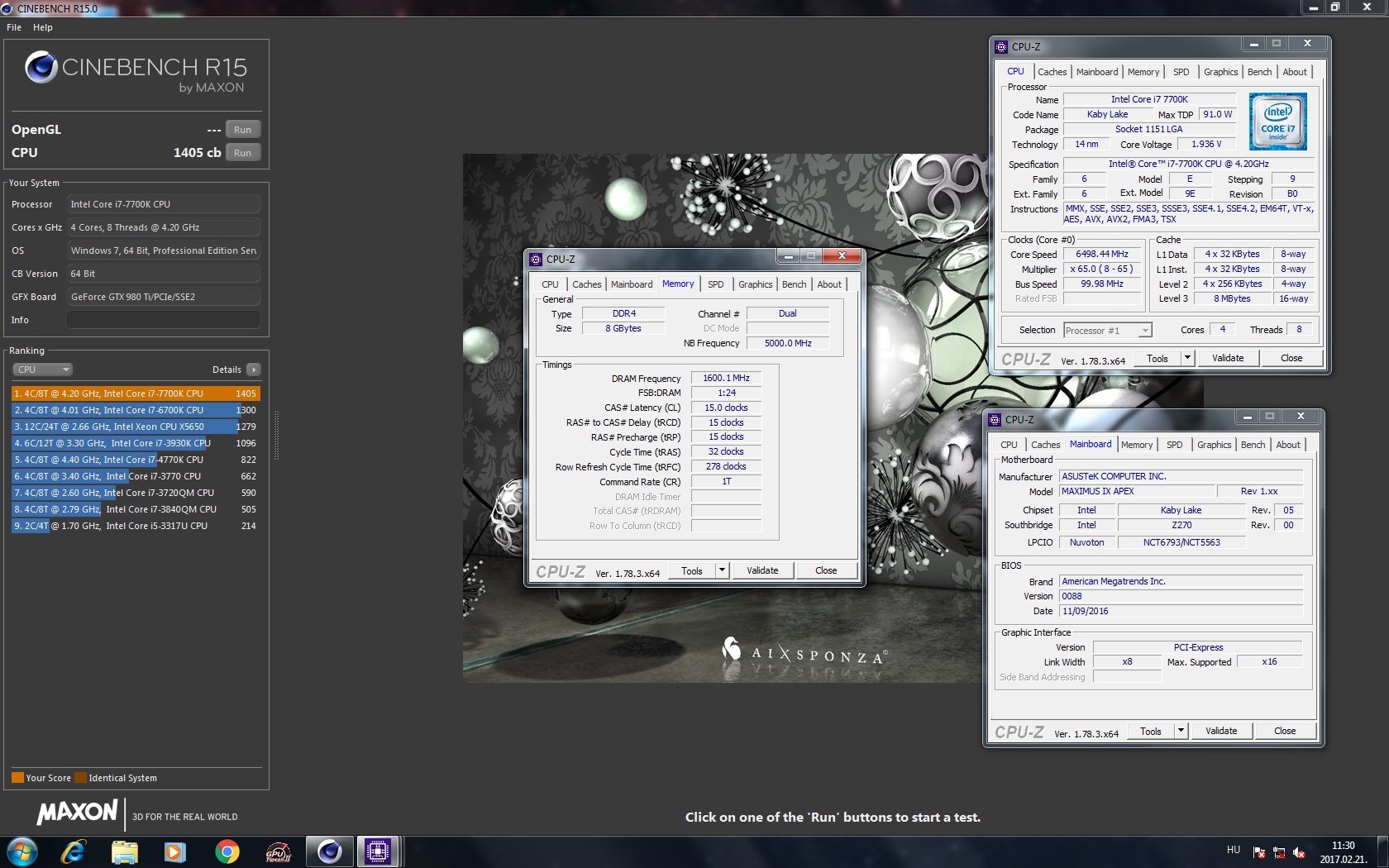
Task: Launch Google Chrome from the taskbar
Action: pos(227,851)
